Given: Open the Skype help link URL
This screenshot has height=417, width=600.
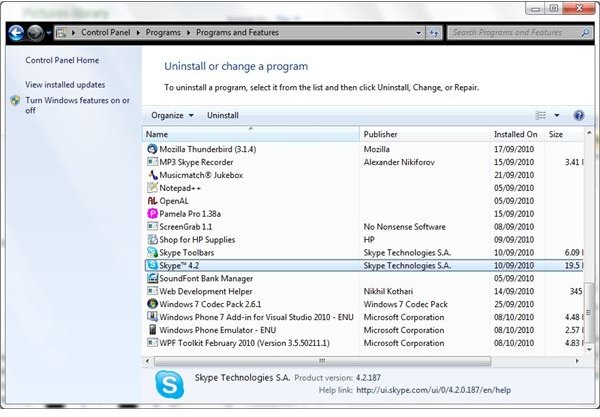Looking at the screenshot, I should coord(434,390).
